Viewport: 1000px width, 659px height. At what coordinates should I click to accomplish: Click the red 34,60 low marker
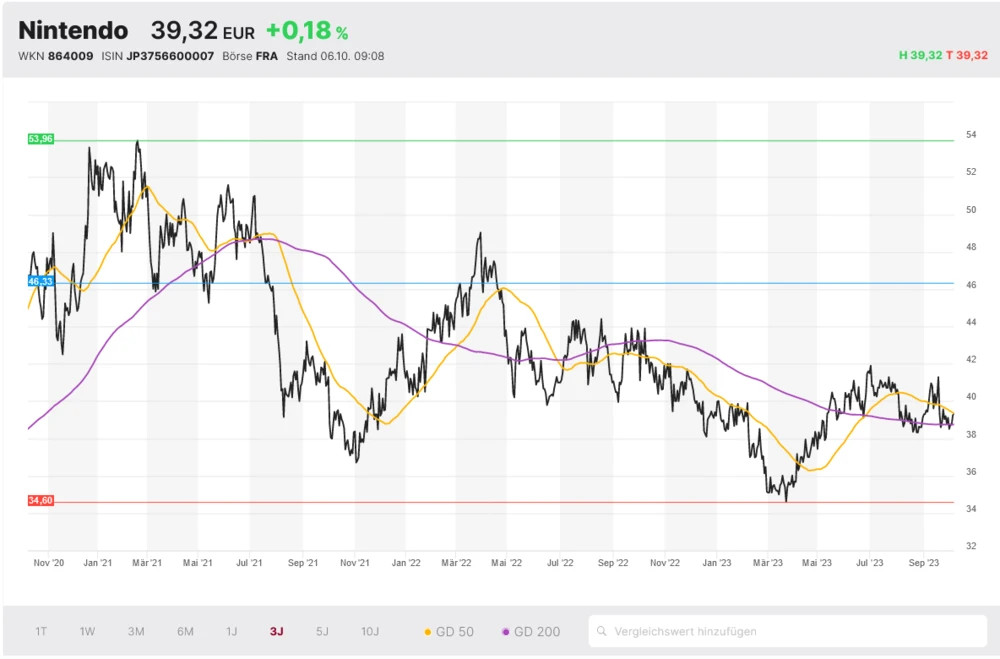pos(40,500)
